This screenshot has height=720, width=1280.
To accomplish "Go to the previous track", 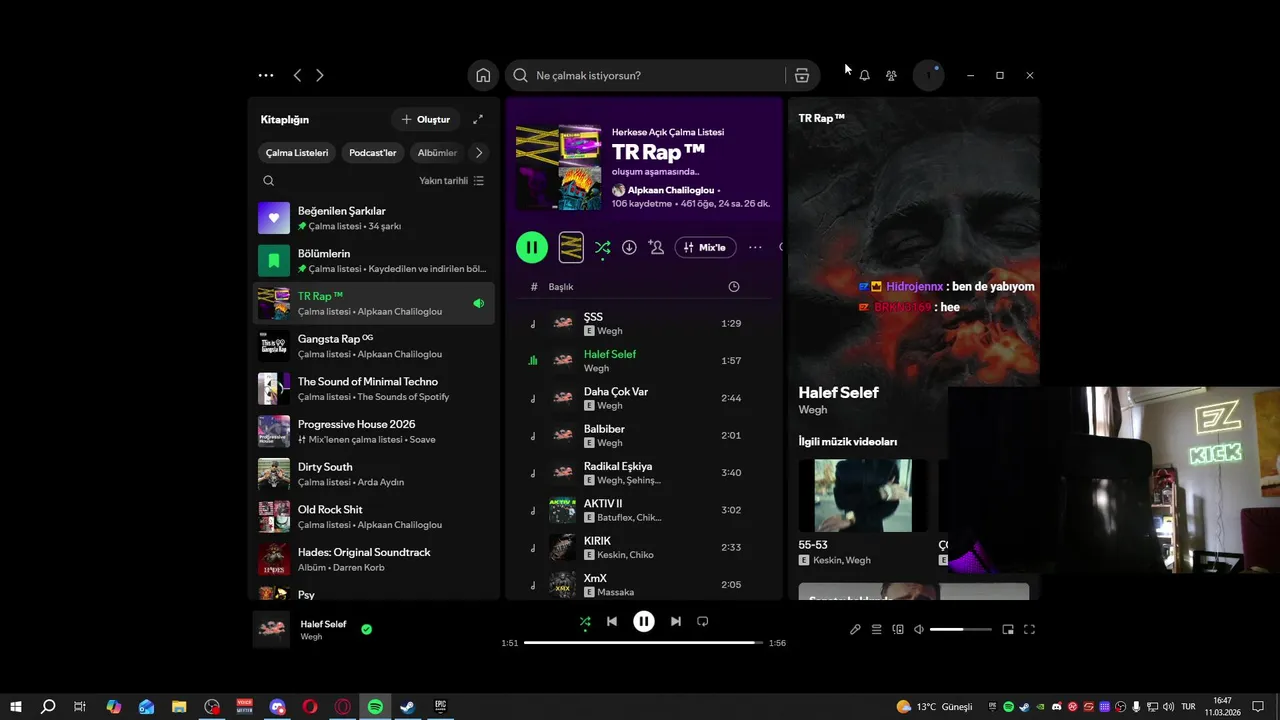I will [612, 621].
